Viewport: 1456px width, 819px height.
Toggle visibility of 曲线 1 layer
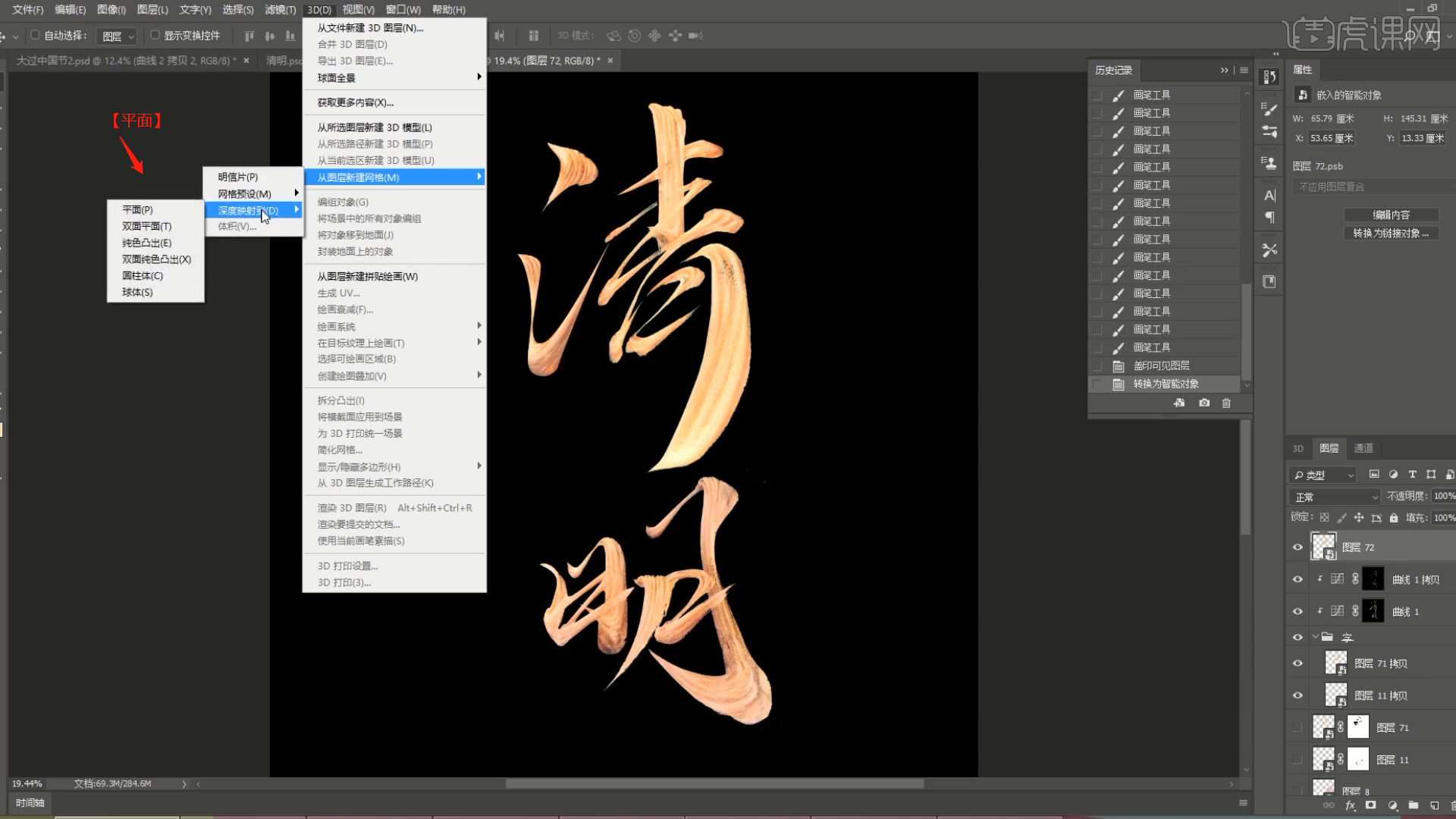1298,611
